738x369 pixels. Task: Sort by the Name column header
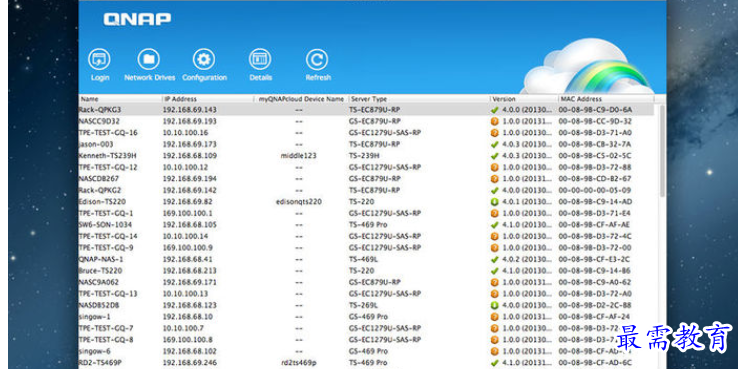[x=120, y=99]
